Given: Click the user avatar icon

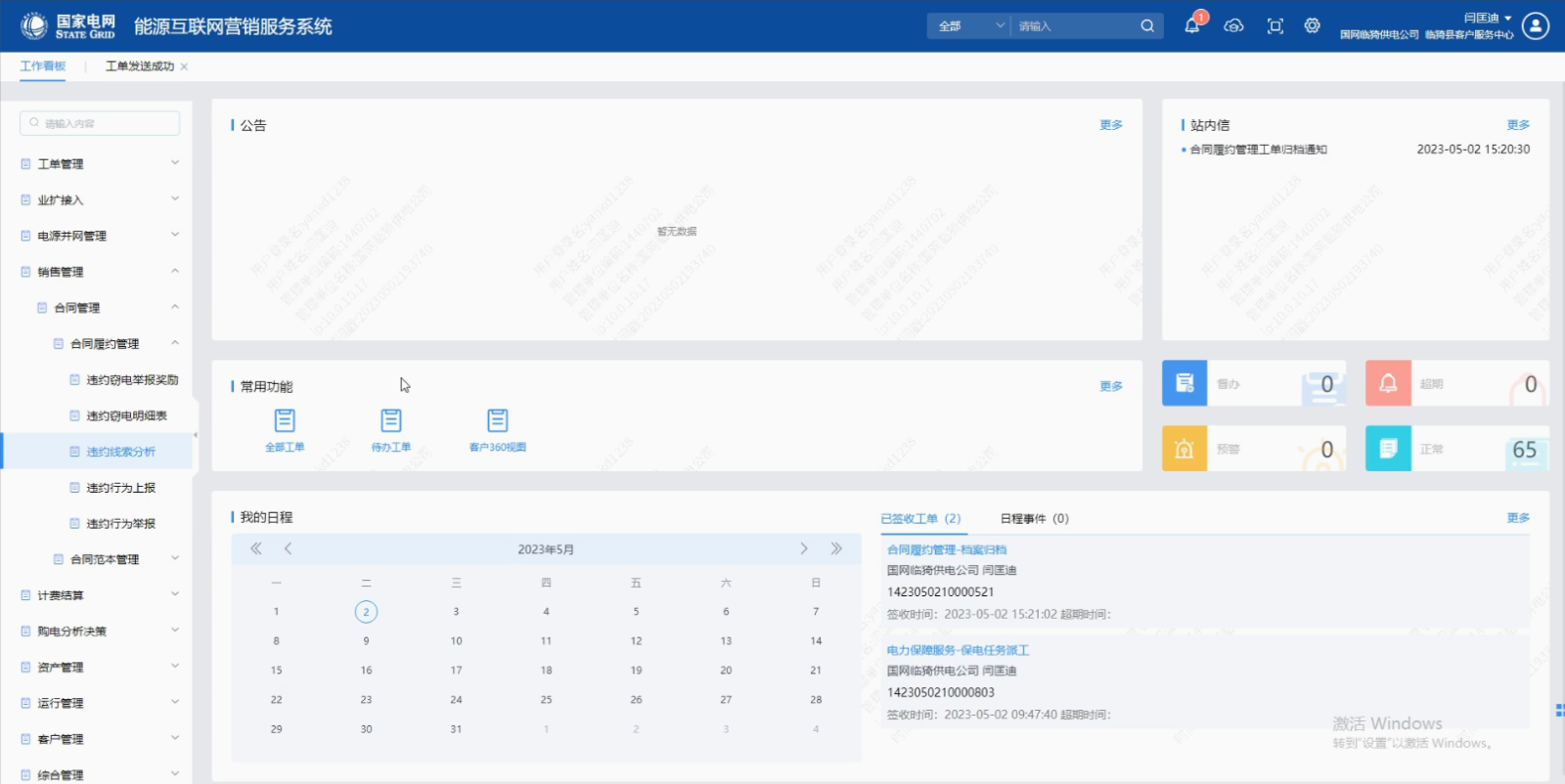Looking at the screenshot, I should (x=1536, y=26).
